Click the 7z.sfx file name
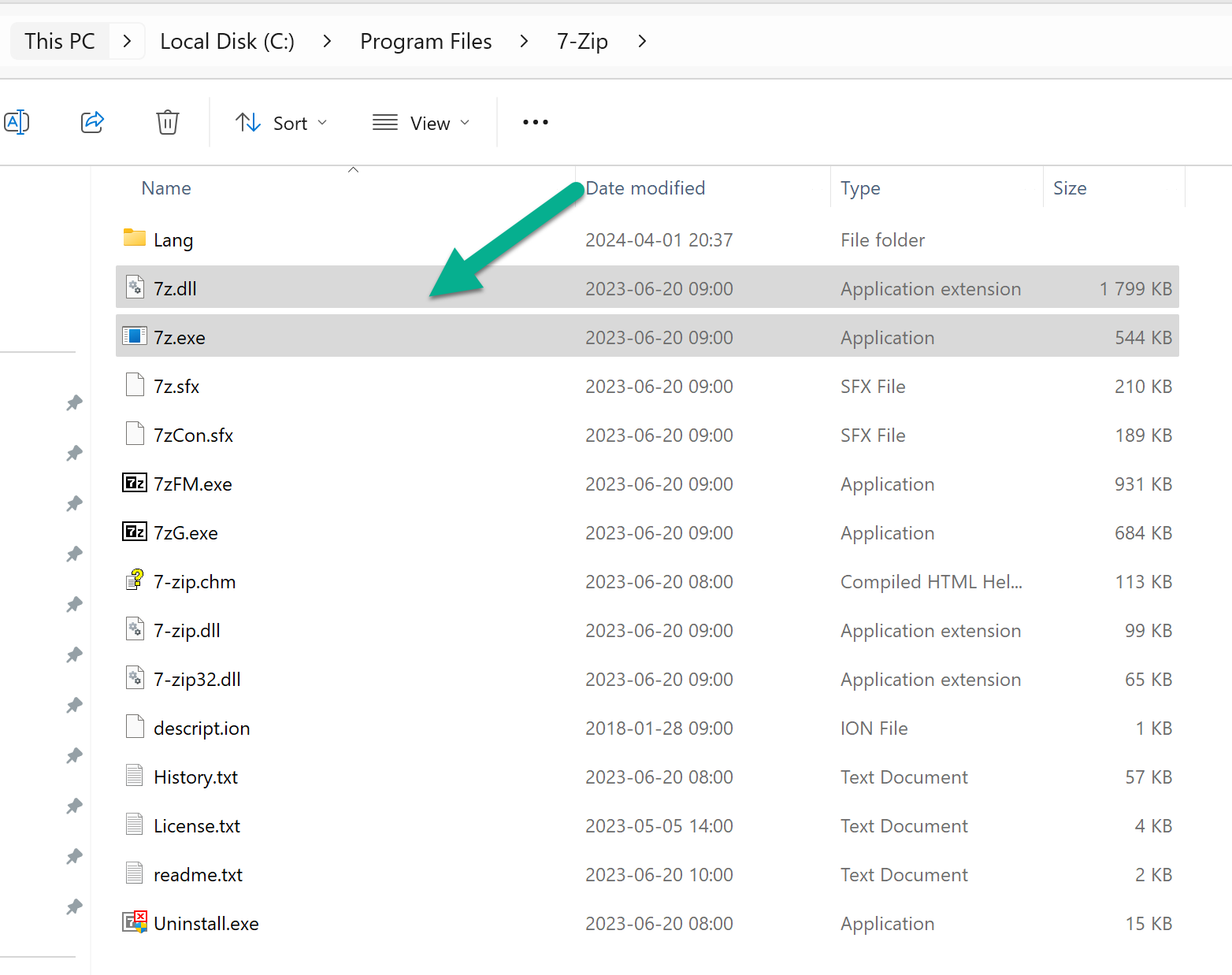 (x=176, y=387)
